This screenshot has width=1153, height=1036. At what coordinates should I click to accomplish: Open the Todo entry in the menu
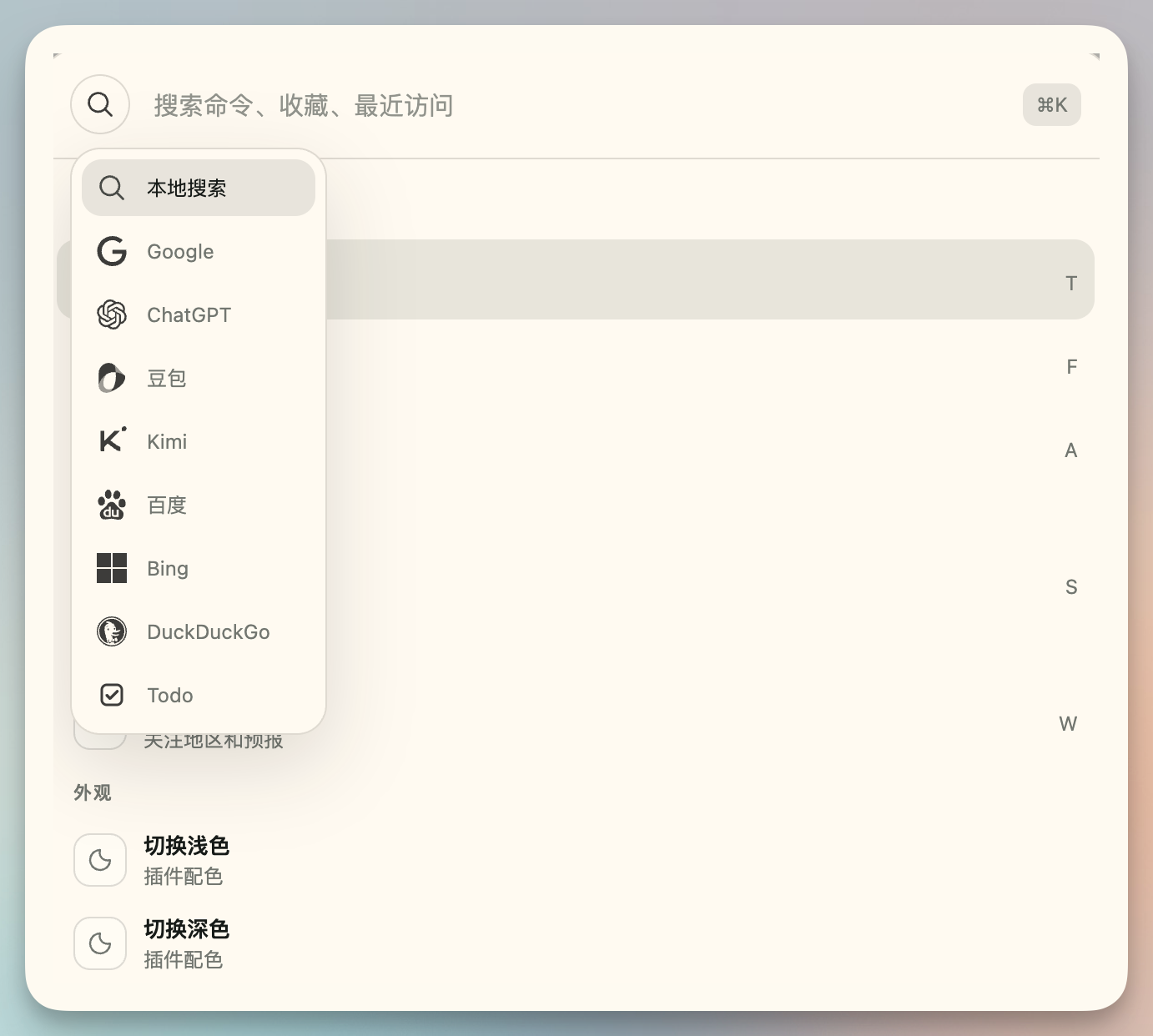tap(199, 695)
